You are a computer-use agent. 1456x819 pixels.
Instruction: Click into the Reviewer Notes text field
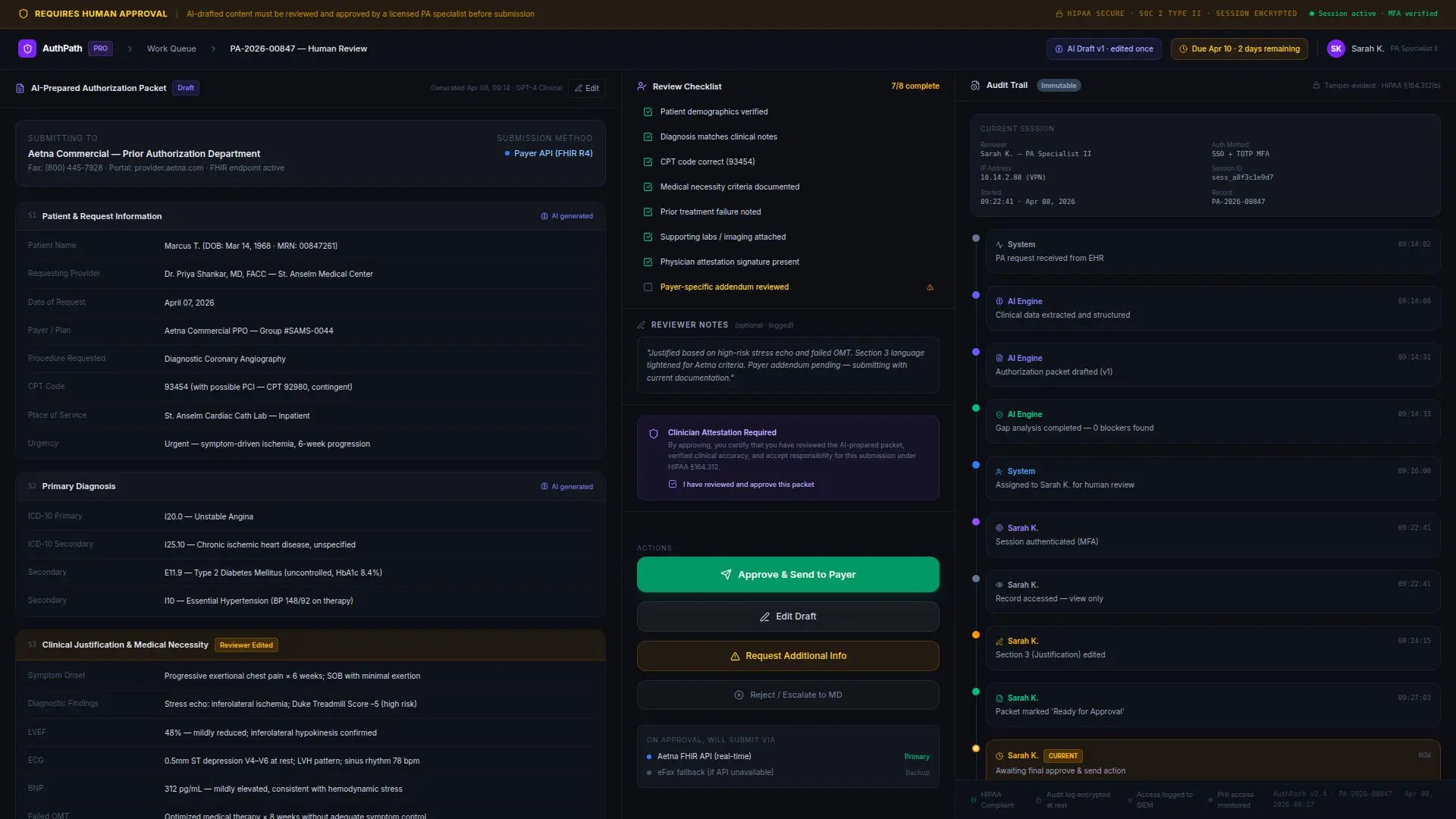pyautogui.click(x=788, y=366)
